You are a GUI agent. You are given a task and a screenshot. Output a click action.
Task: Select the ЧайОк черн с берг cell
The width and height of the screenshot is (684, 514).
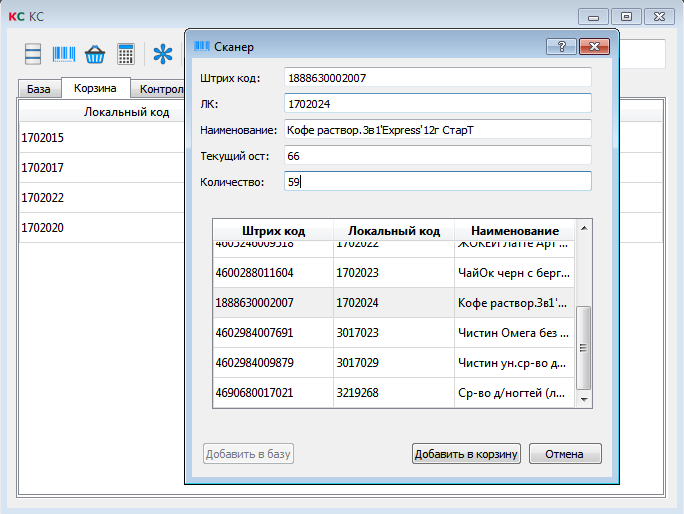pyautogui.click(x=515, y=273)
